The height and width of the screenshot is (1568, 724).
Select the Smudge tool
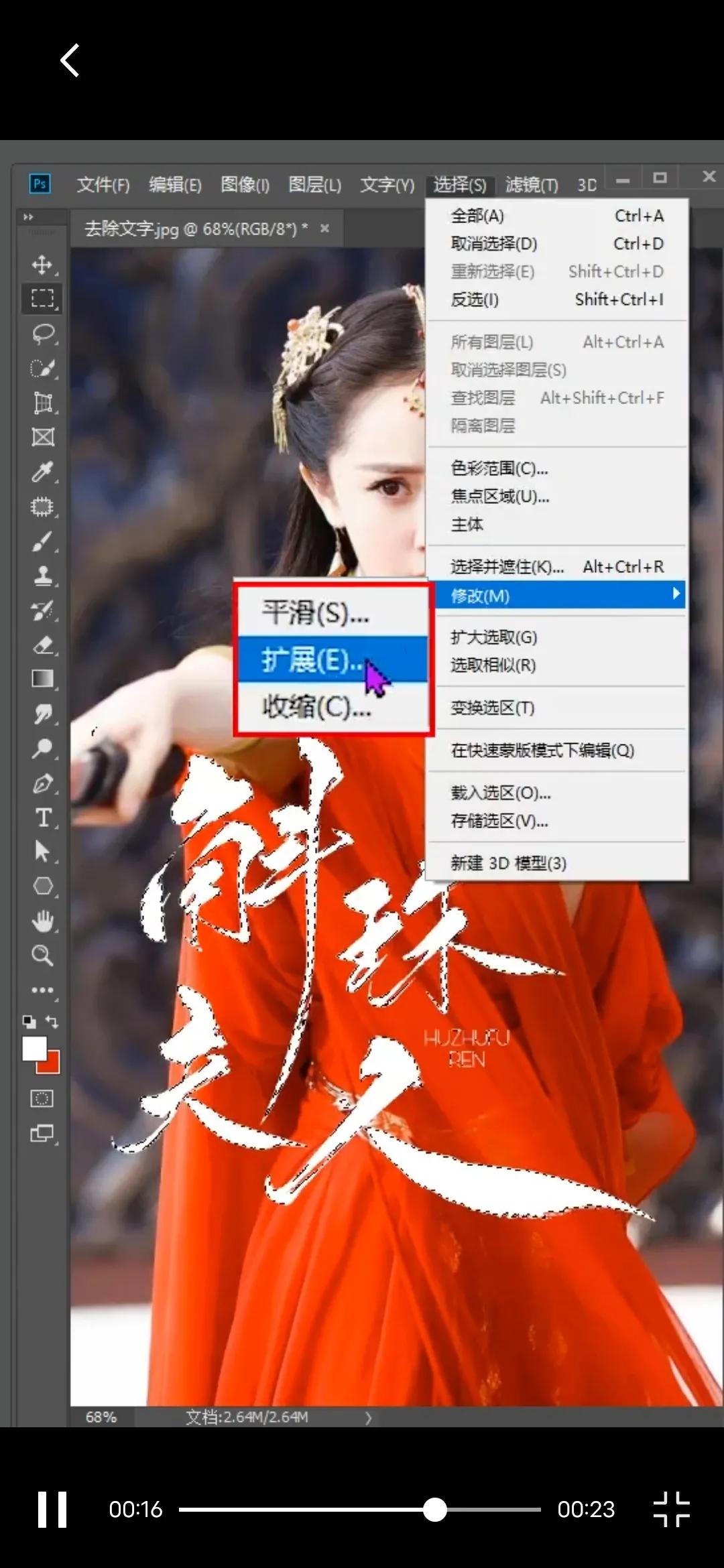[x=43, y=714]
